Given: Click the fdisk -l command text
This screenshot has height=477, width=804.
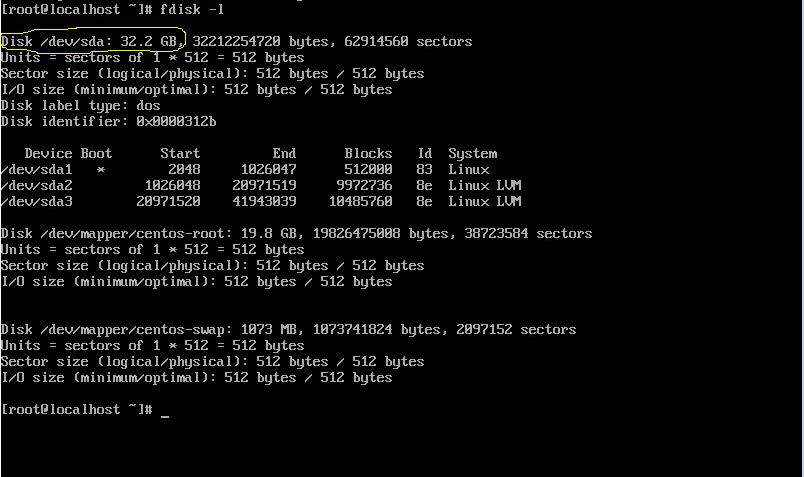Looking at the screenshot, I should [192, 9].
